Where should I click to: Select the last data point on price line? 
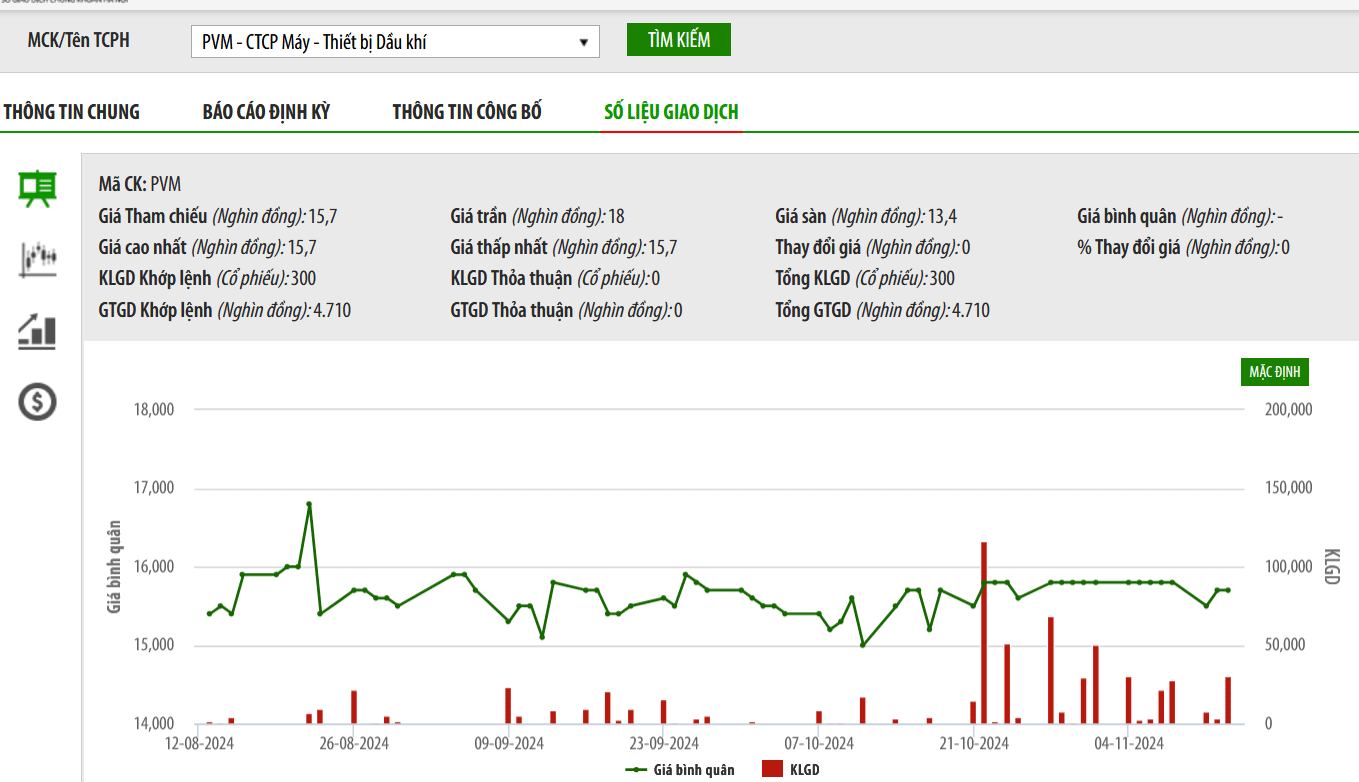tap(1228, 590)
